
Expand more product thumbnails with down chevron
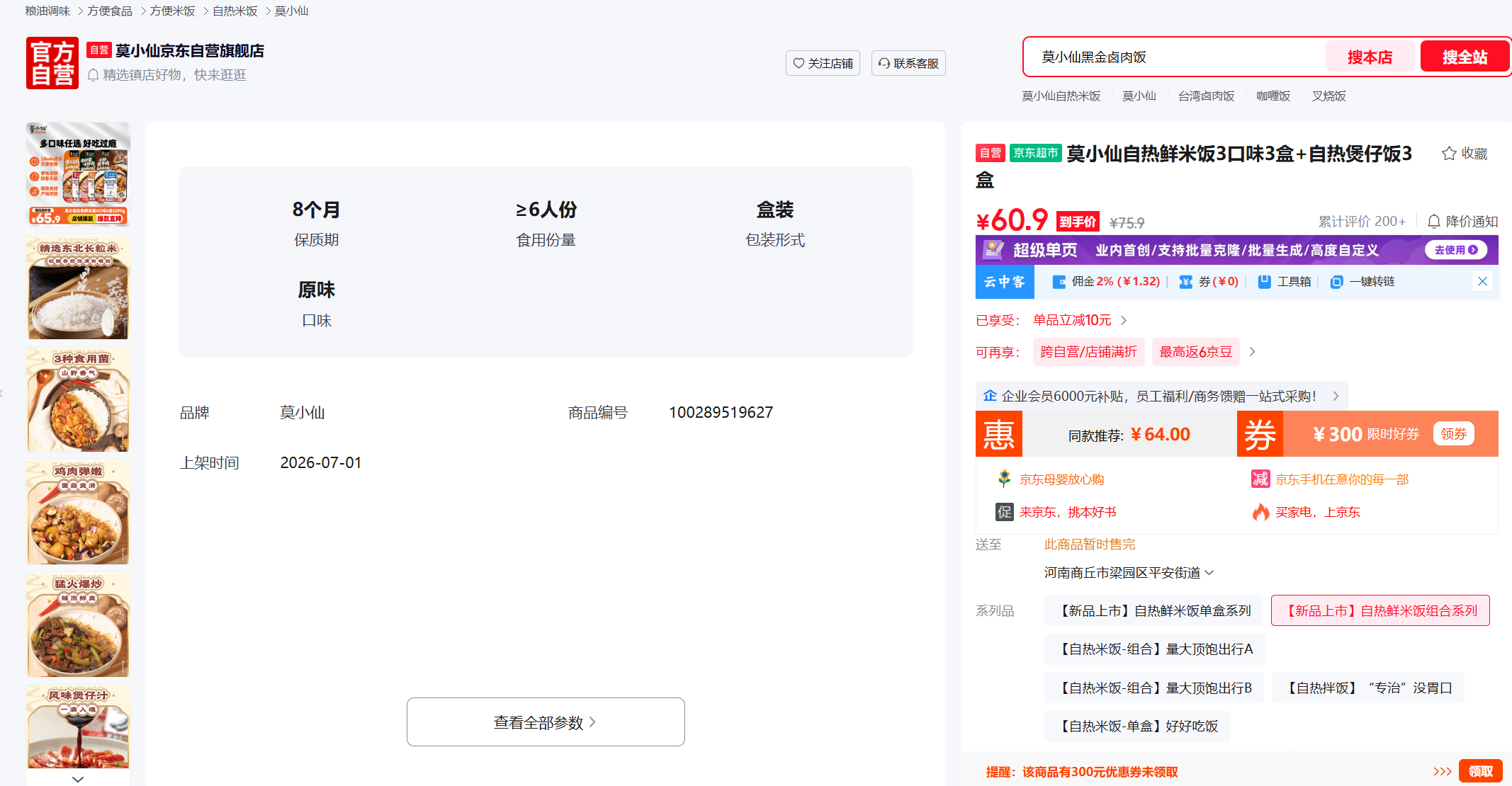click(x=78, y=779)
